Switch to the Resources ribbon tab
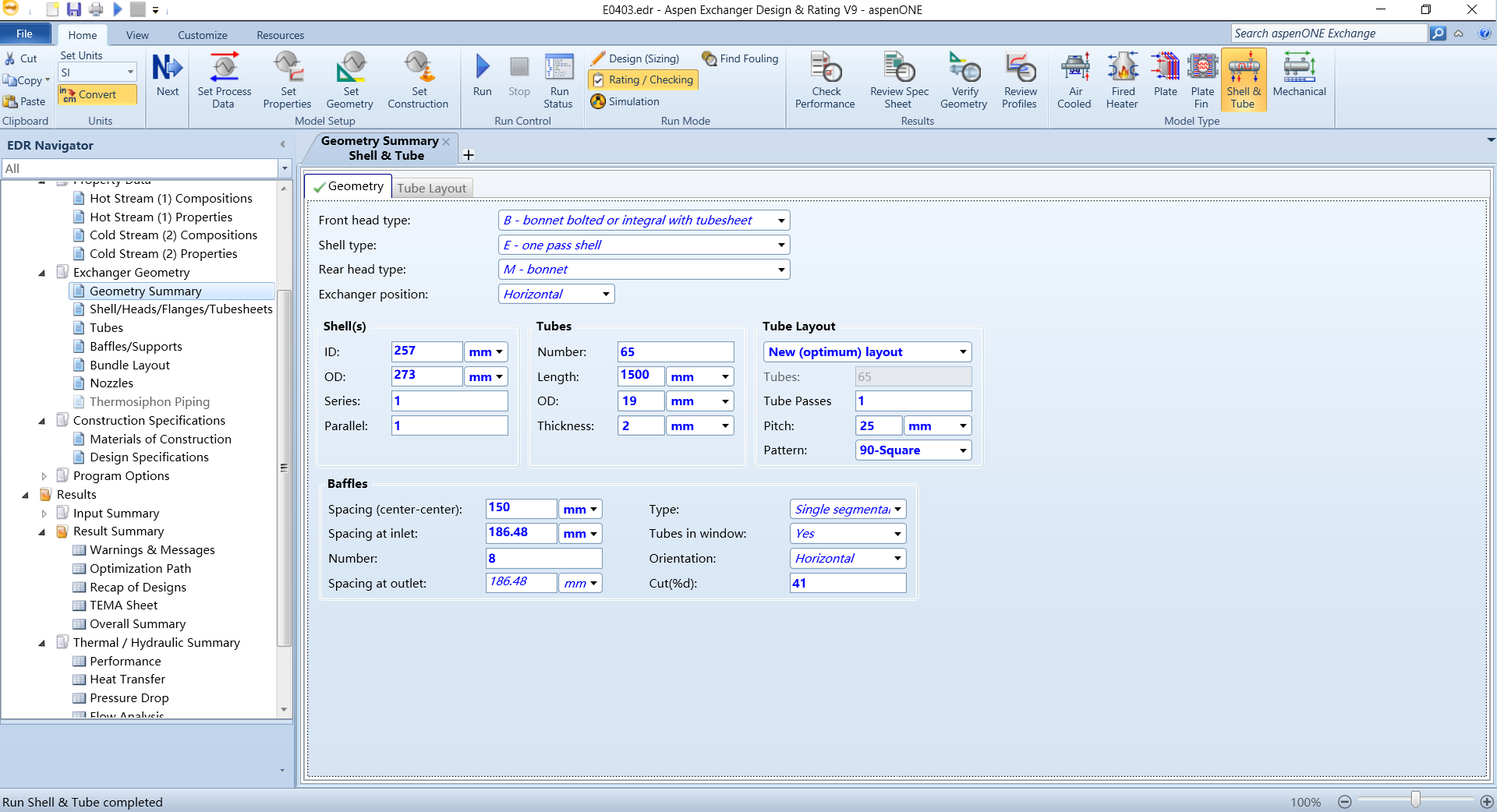Viewport: 1497px width, 812px height. (x=281, y=35)
